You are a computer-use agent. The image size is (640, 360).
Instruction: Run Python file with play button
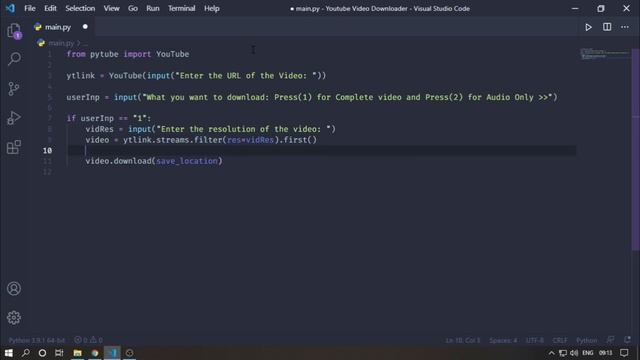tap(588, 27)
